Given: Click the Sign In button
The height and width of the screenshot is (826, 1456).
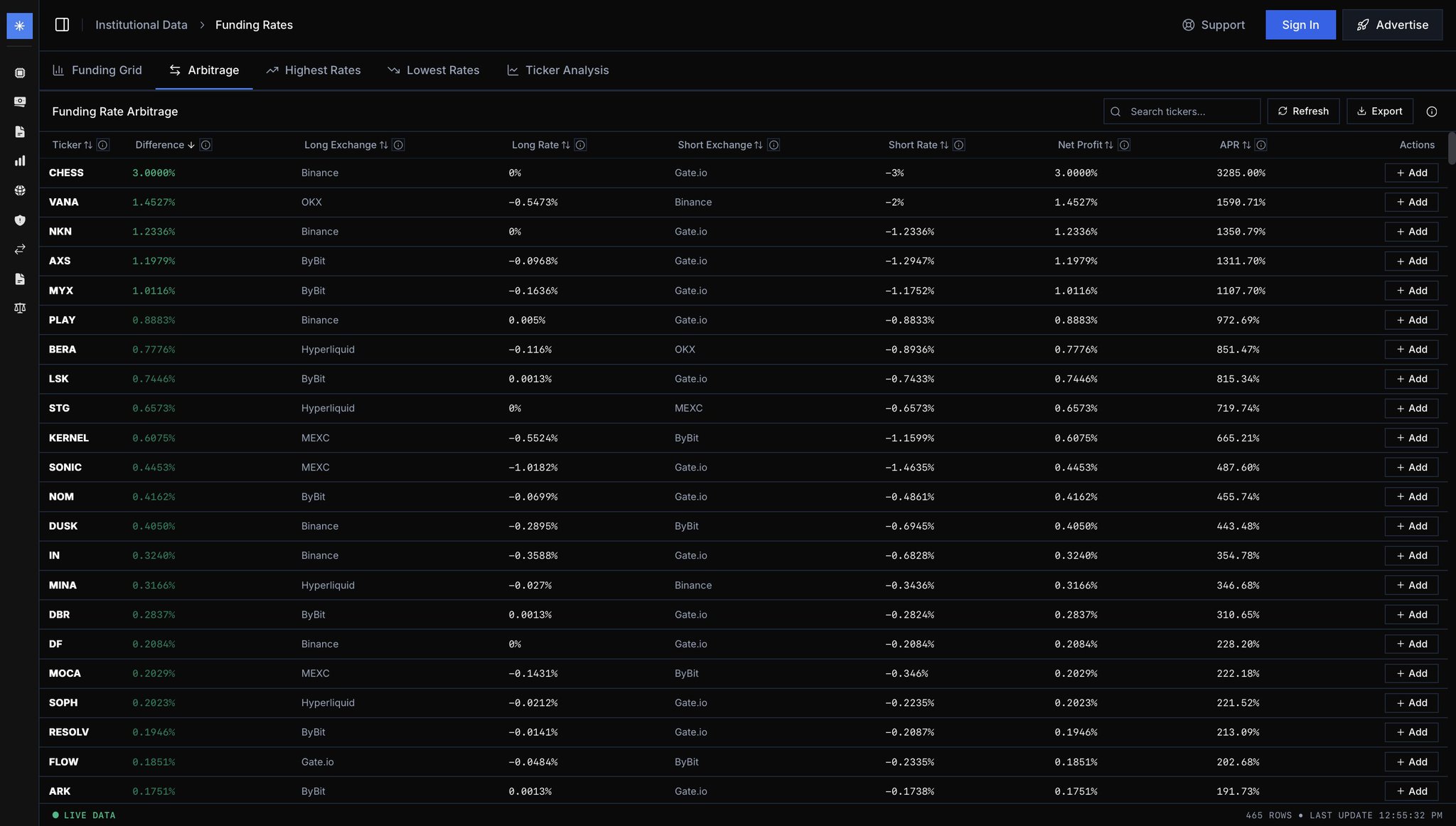Looking at the screenshot, I should 1300,25.
